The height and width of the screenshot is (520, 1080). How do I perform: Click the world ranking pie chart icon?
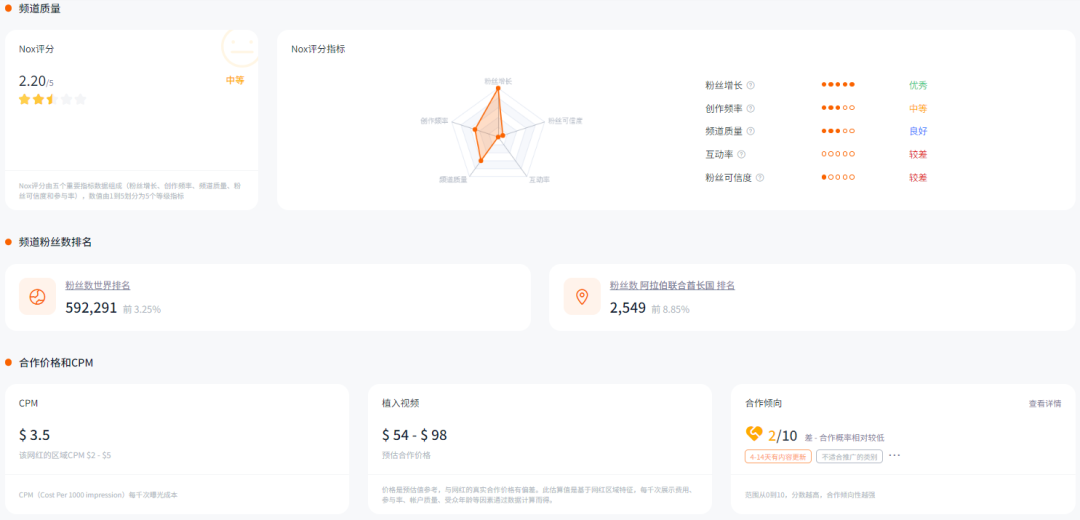(x=37, y=297)
